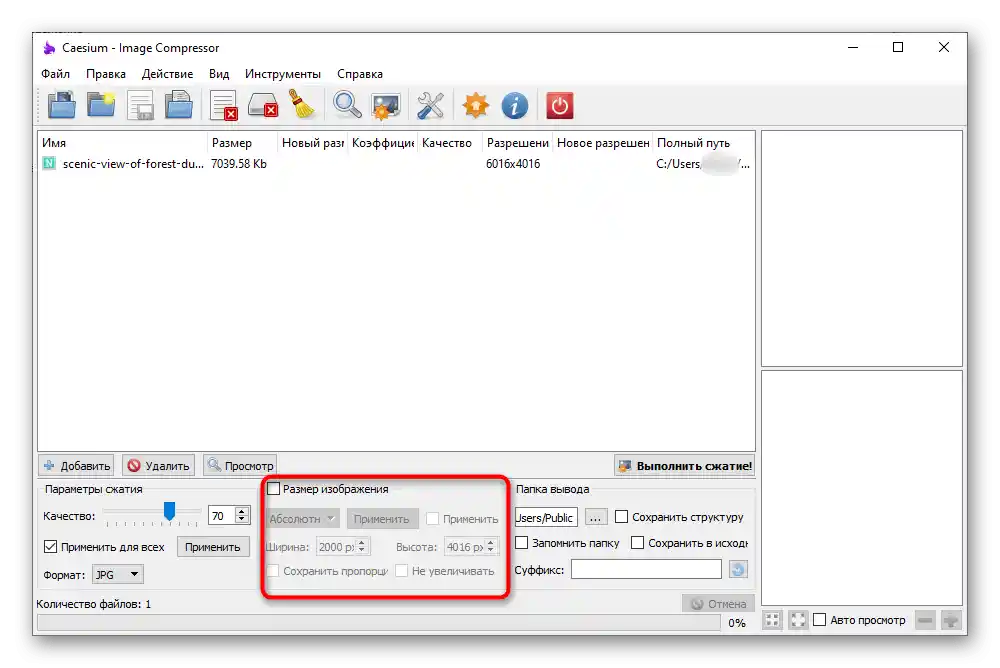
Task: Click the 7039.58 Kb size cell
Action: click(239, 164)
